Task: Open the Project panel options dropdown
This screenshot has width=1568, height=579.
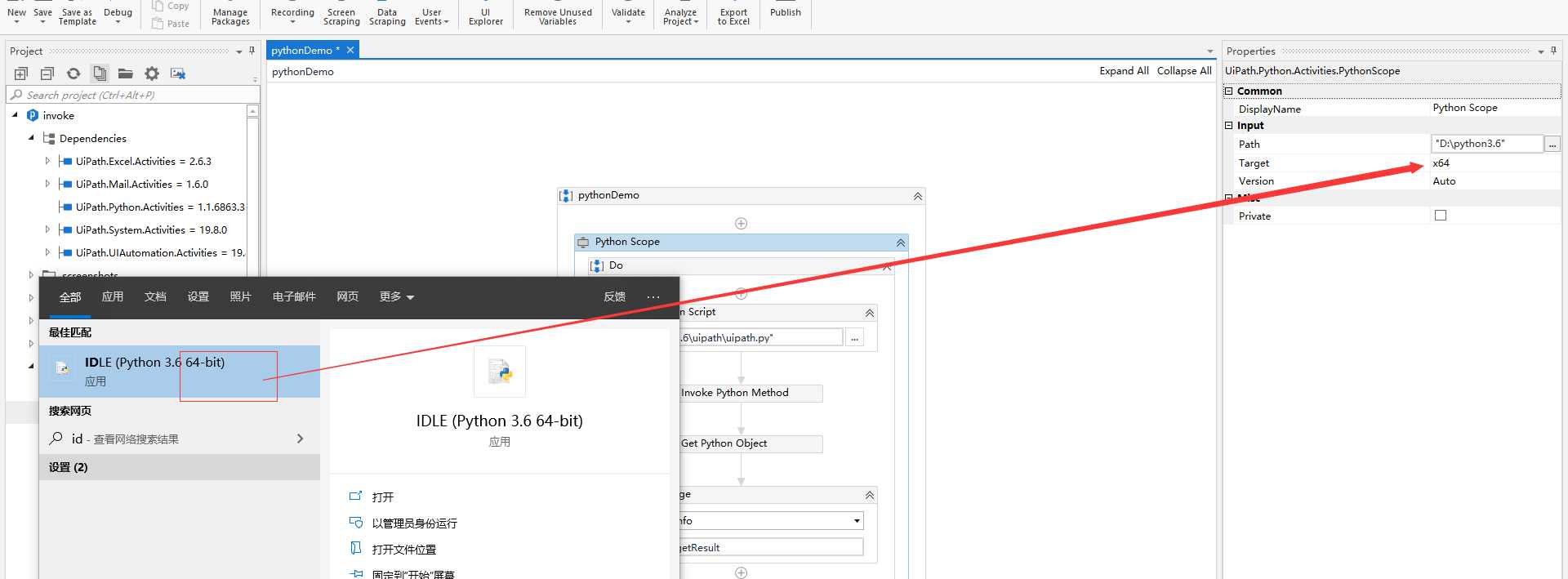Action: tap(239, 51)
